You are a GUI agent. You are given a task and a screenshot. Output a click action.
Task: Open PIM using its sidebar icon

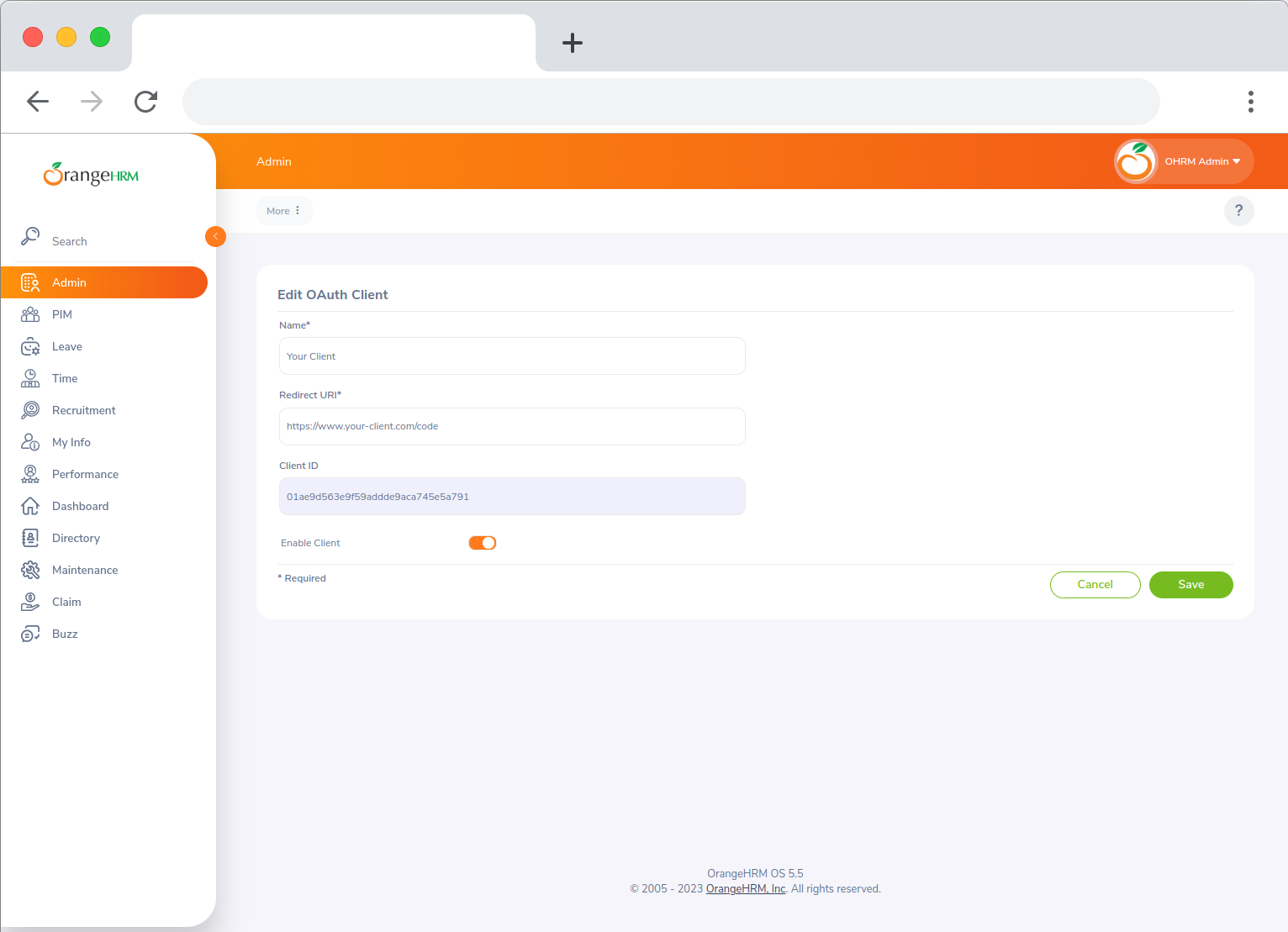tap(30, 313)
